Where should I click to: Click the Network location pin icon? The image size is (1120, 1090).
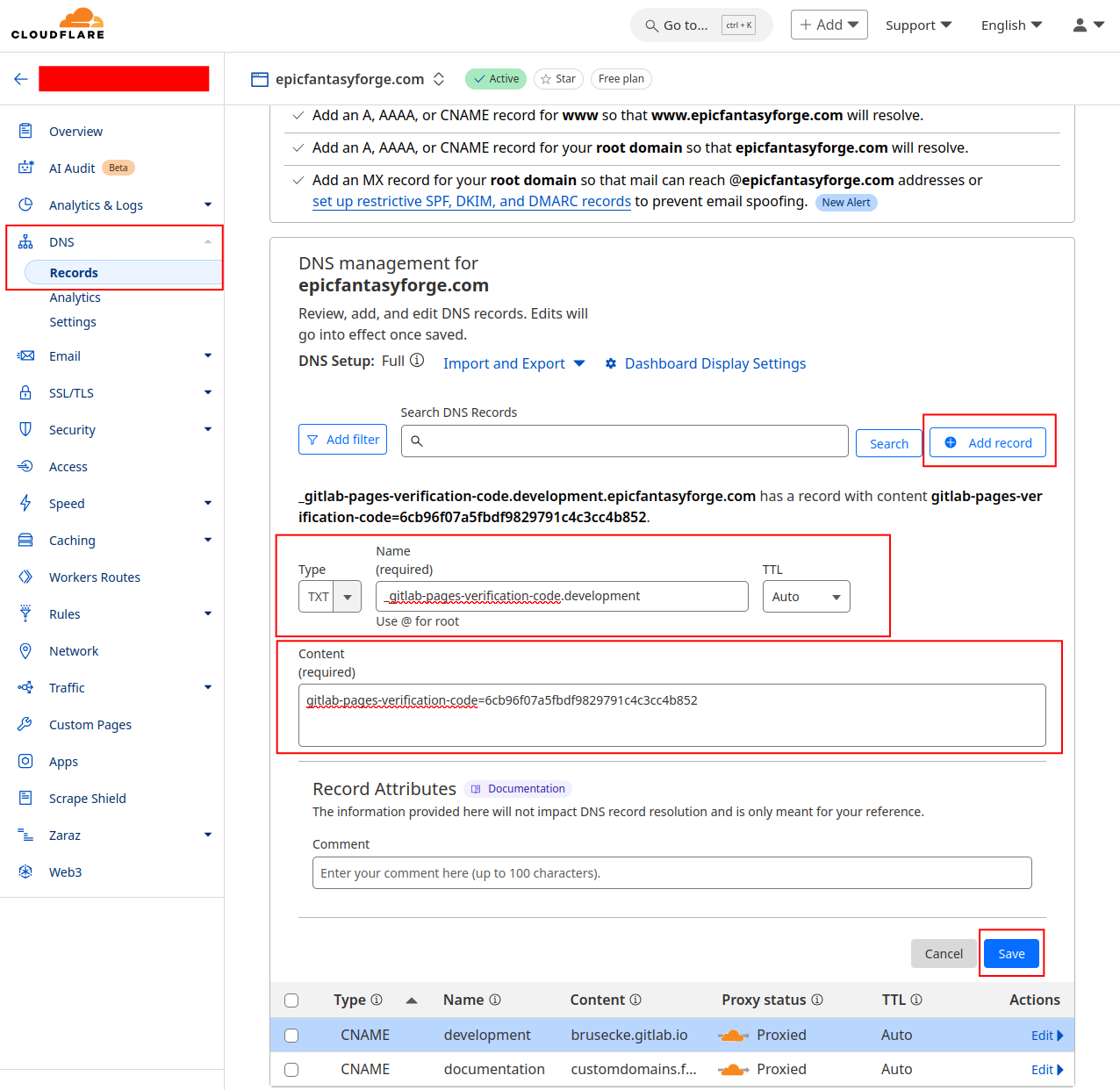coord(25,650)
